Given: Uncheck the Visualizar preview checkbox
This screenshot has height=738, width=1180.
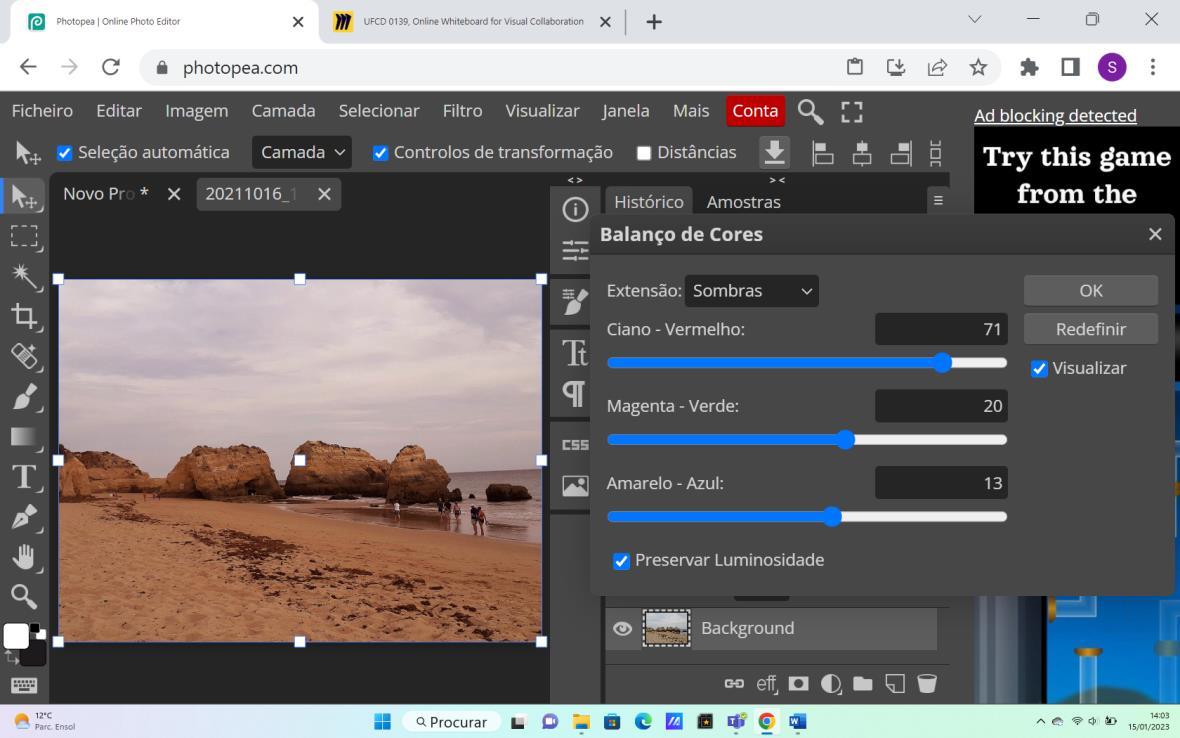Looking at the screenshot, I should tap(1039, 368).
